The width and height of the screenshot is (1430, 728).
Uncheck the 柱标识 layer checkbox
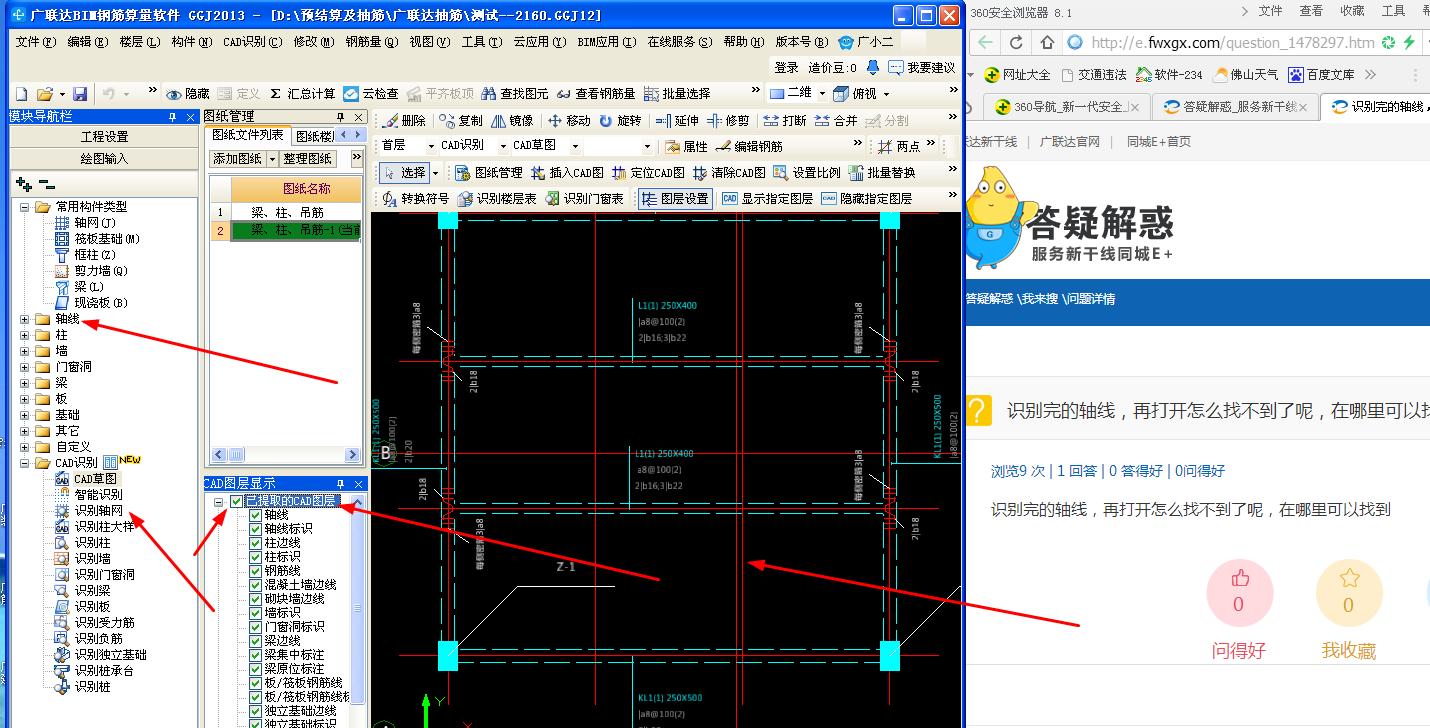coord(255,557)
